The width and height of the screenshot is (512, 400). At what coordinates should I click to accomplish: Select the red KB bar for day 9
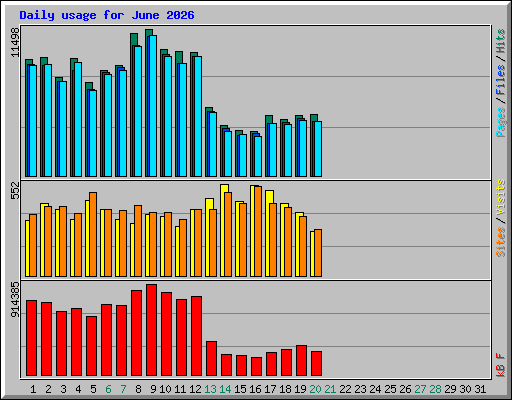(x=151, y=330)
